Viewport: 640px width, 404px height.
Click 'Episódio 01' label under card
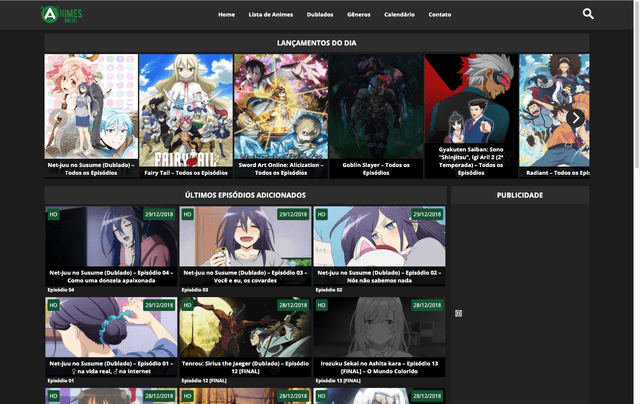[x=61, y=380]
